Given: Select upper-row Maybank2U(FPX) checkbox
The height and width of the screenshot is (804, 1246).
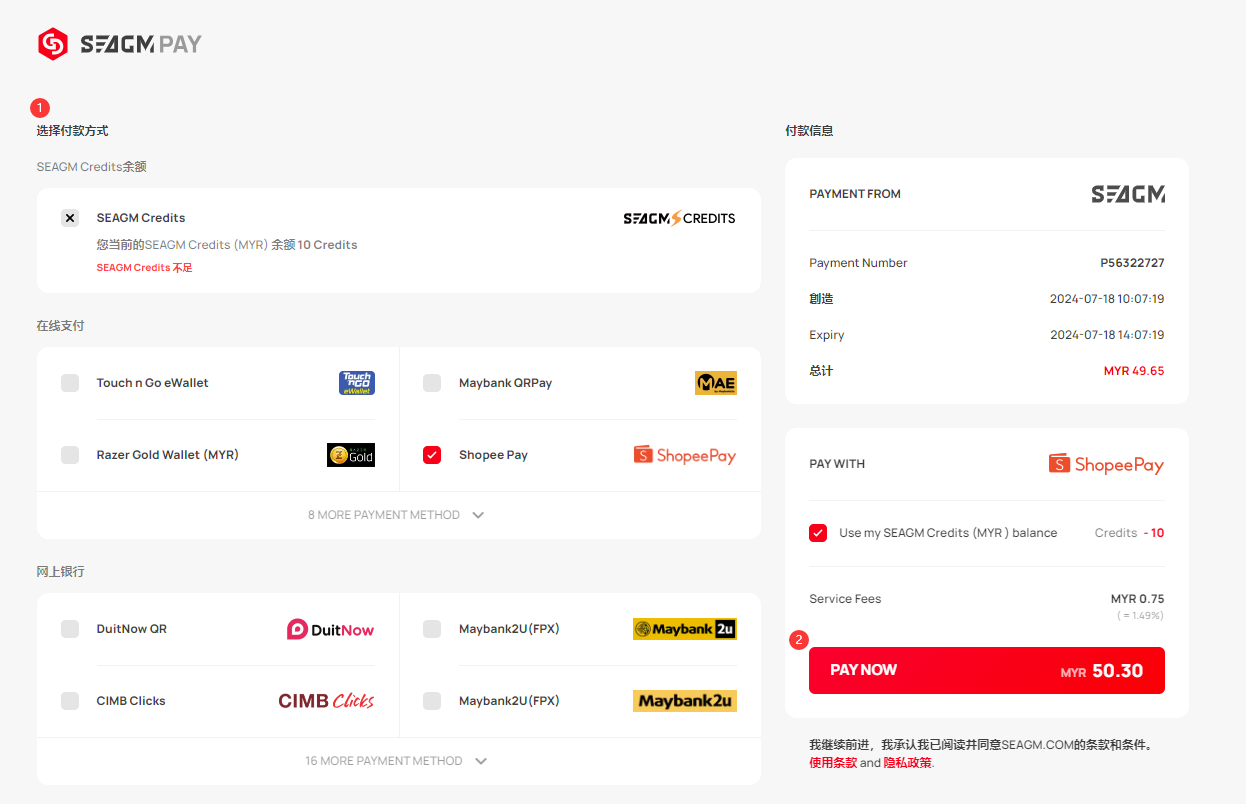Looking at the screenshot, I should point(432,629).
